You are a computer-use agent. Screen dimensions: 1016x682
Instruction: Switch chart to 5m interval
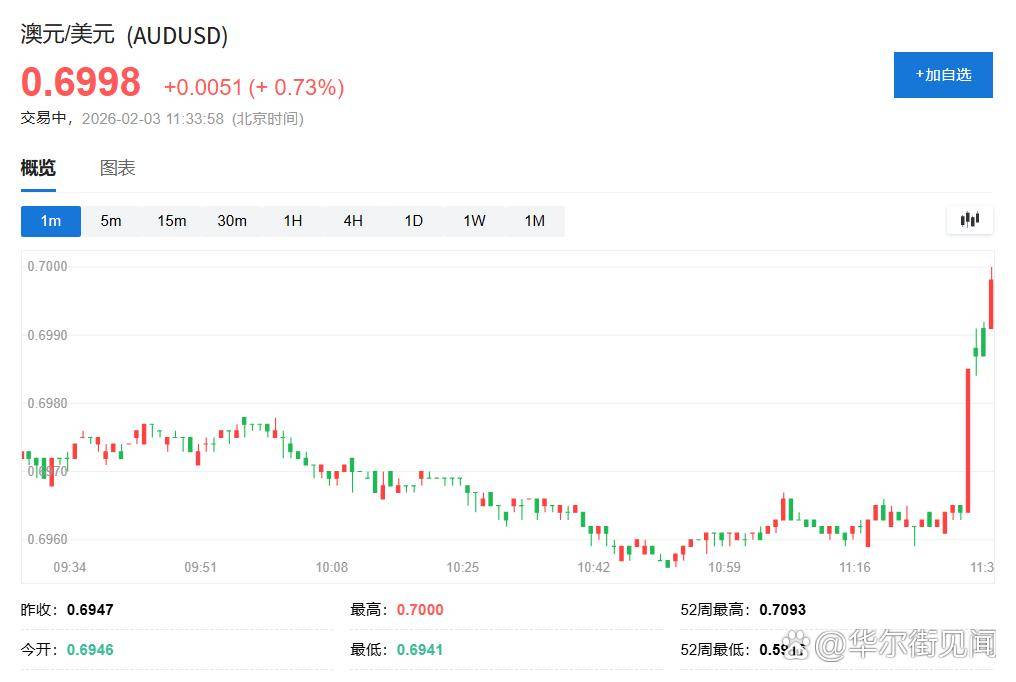tap(111, 221)
